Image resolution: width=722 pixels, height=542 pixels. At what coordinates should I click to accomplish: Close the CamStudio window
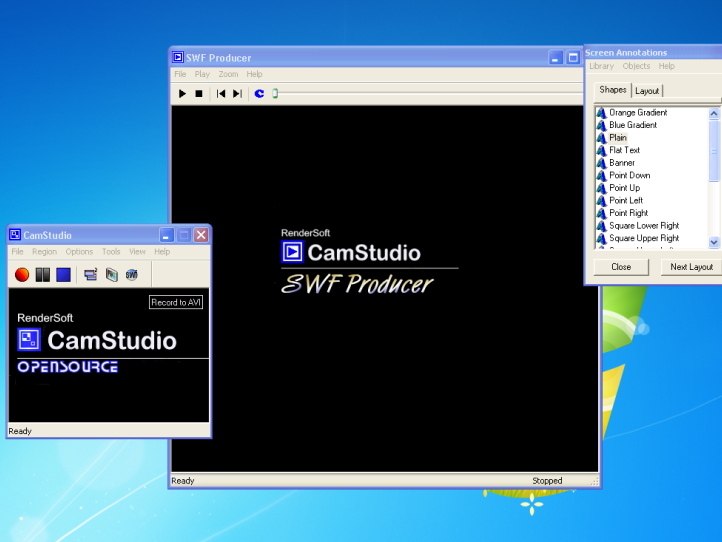point(201,235)
